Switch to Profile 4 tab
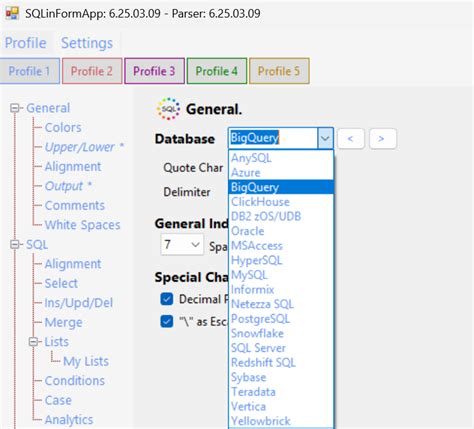 click(217, 71)
